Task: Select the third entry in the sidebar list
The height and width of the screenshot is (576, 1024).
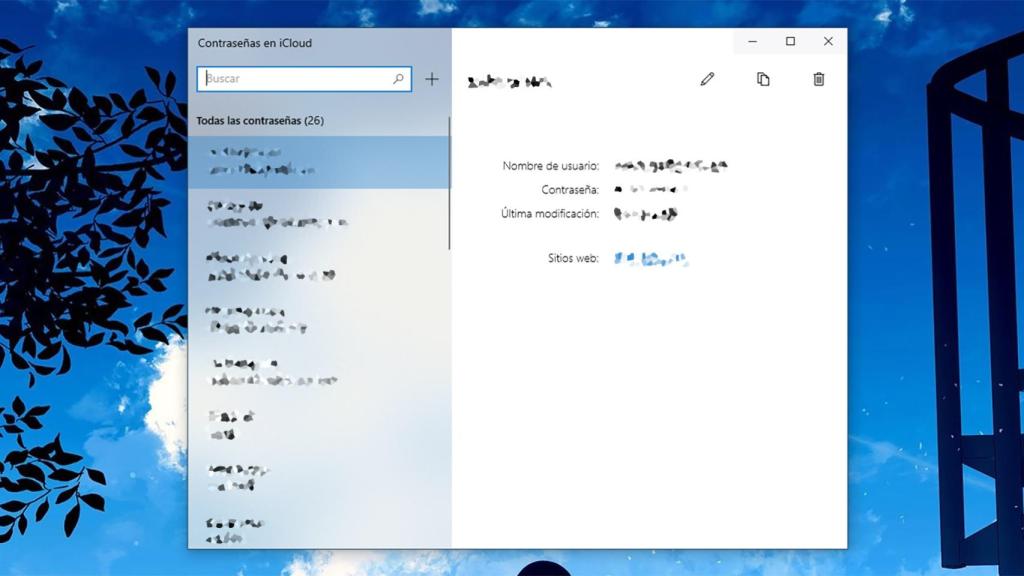Action: (300, 270)
